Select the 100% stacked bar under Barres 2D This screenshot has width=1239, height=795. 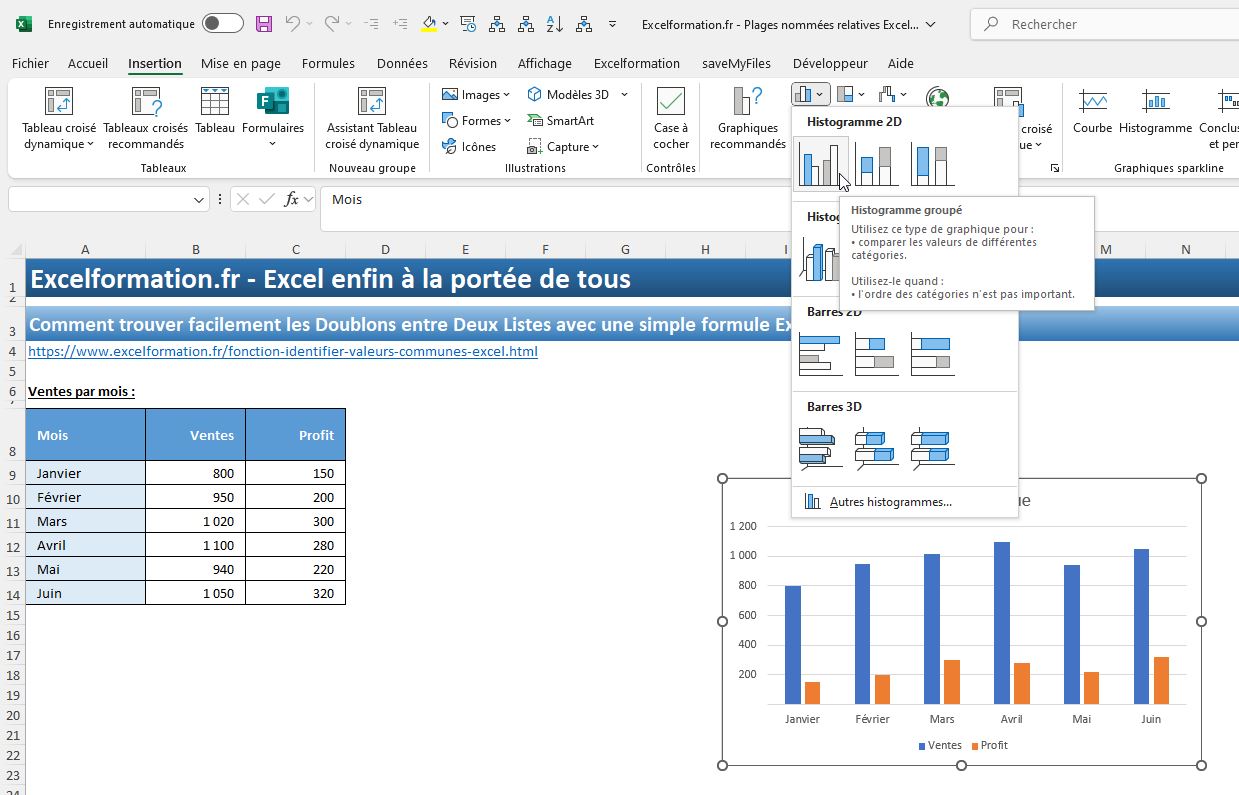(x=933, y=355)
